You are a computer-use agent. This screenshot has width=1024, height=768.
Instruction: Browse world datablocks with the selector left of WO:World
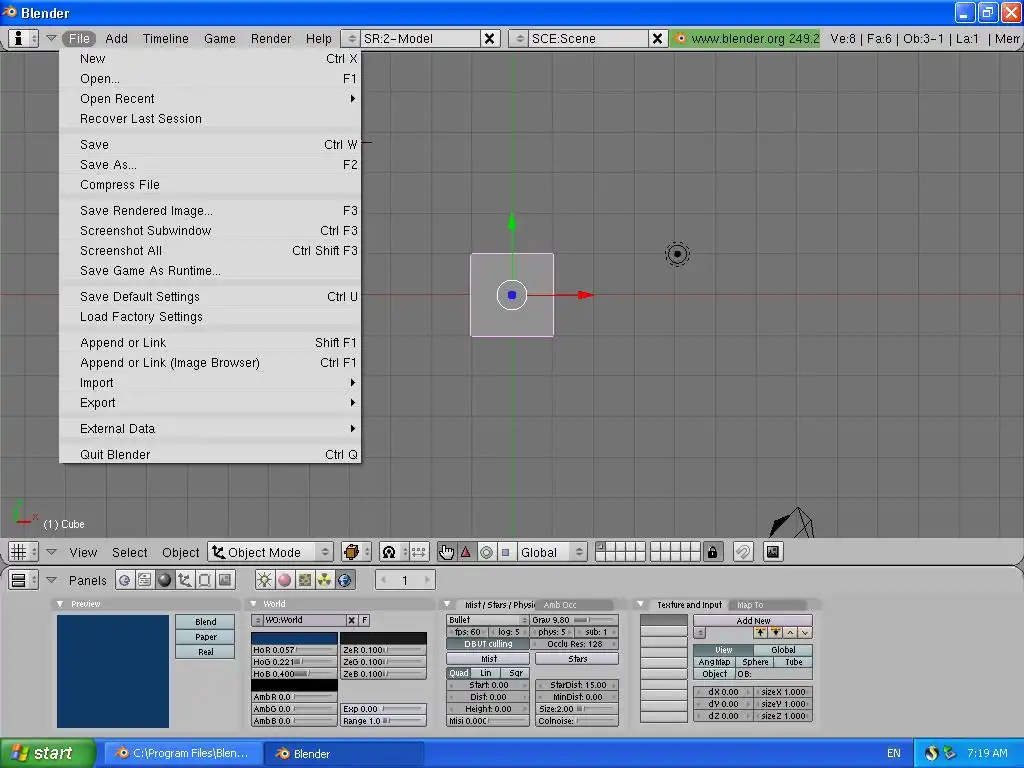pos(257,620)
